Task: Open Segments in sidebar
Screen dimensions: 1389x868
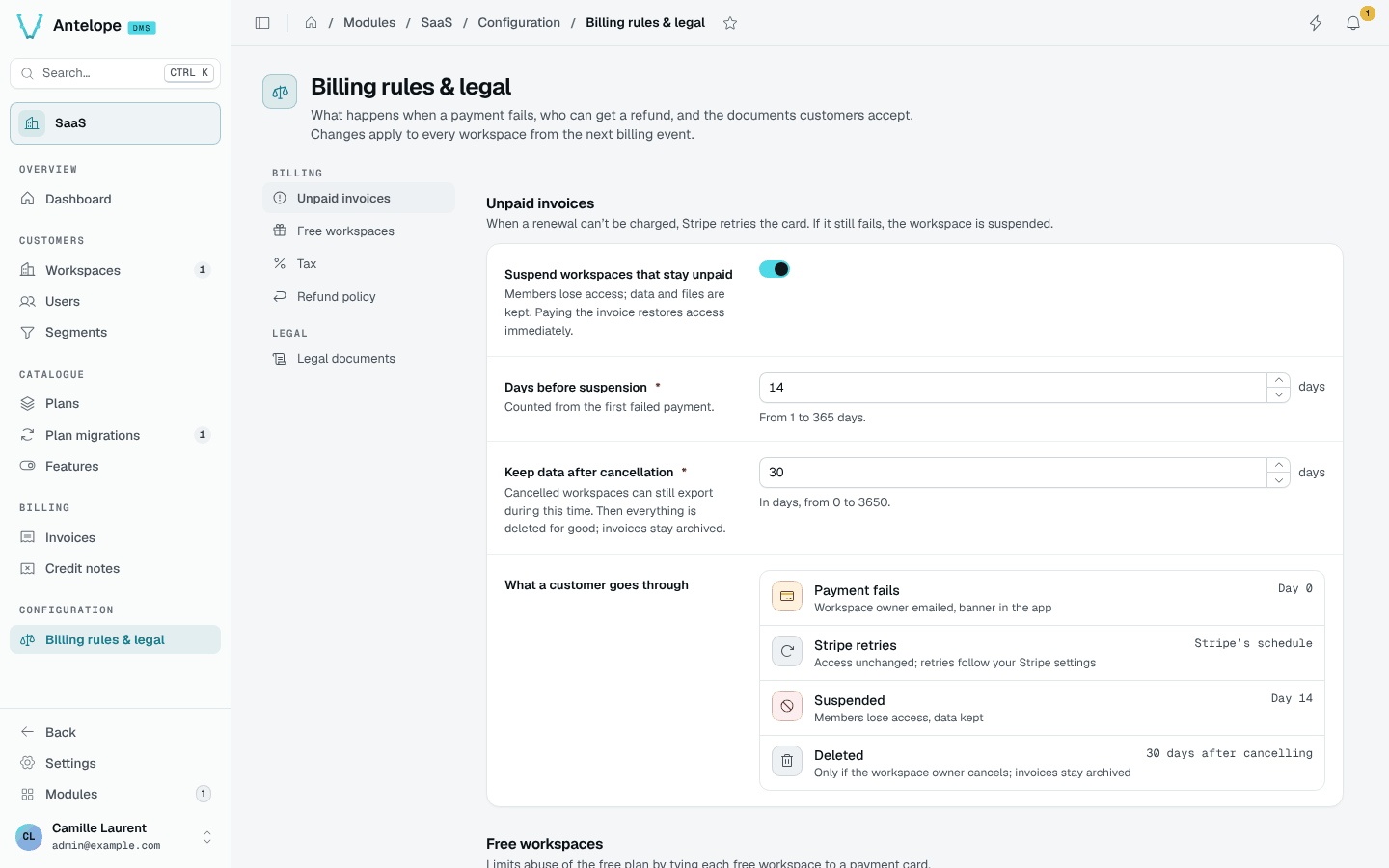Action: [x=115, y=332]
